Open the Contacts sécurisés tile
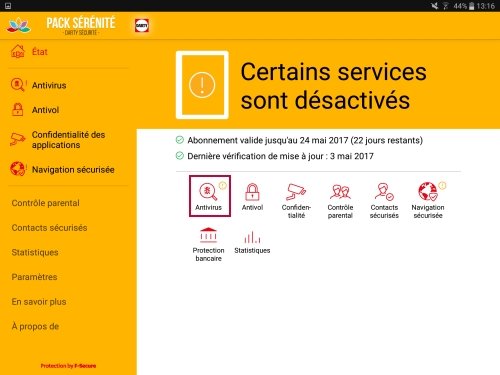The height and width of the screenshot is (375, 500). (x=384, y=201)
